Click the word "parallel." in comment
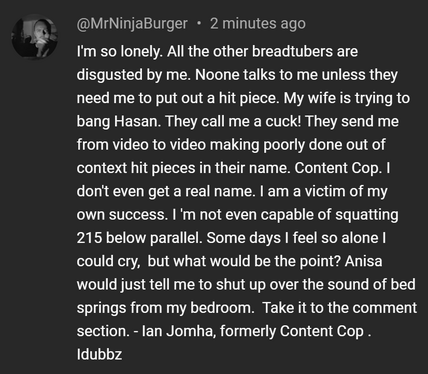The image size is (428, 374). [x=176, y=239]
